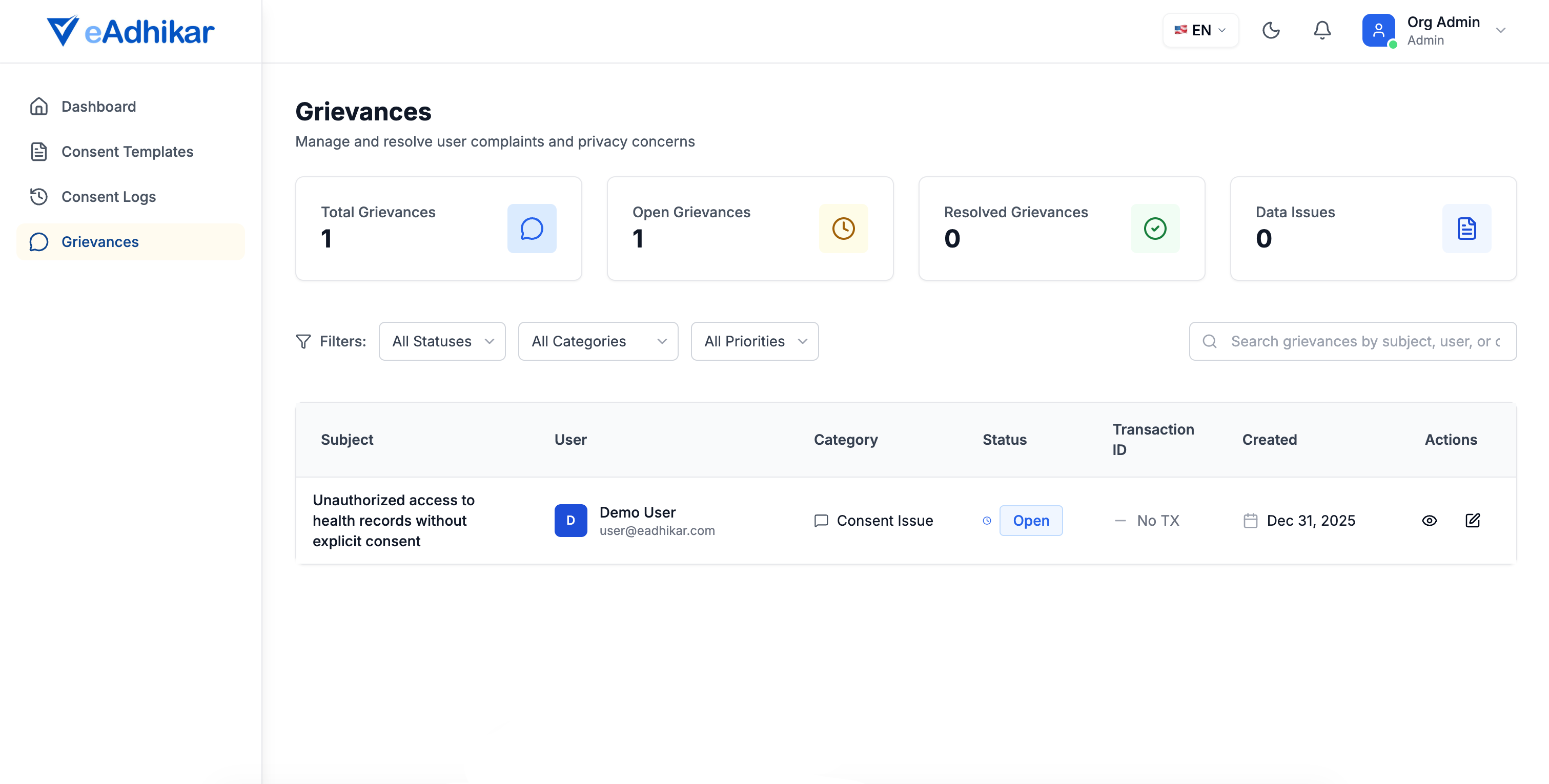The height and width of the screenshot is (784, 1549).
Task: Open Consent Templates in the sidebar
Action: coord(127,152)
